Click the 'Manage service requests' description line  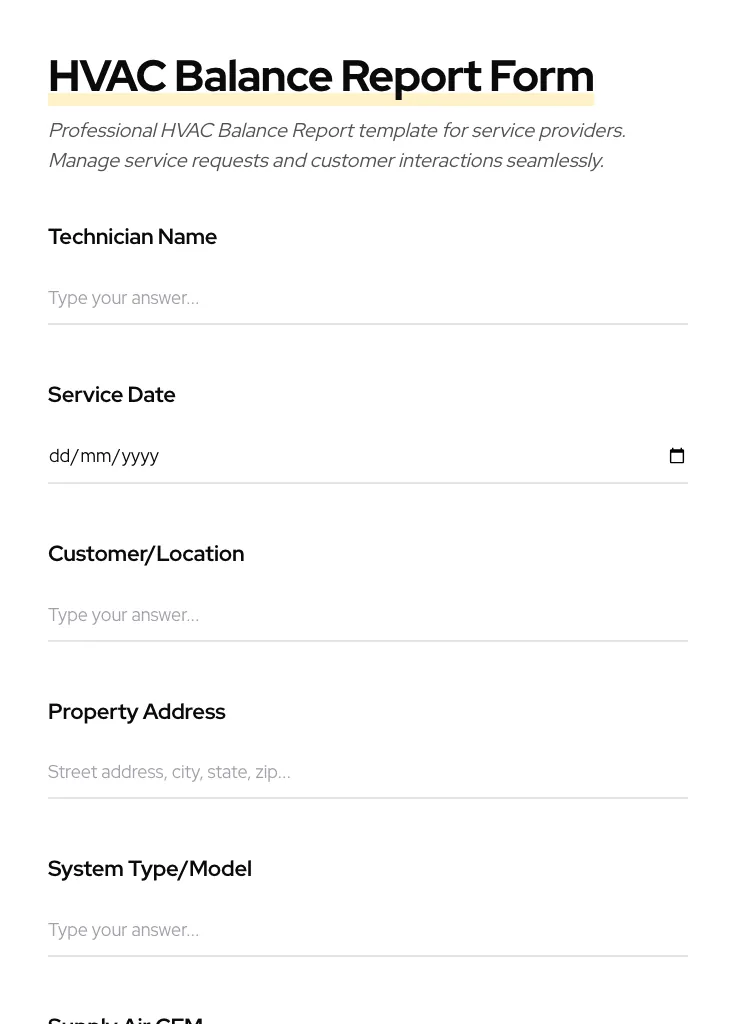coord(325,161)
